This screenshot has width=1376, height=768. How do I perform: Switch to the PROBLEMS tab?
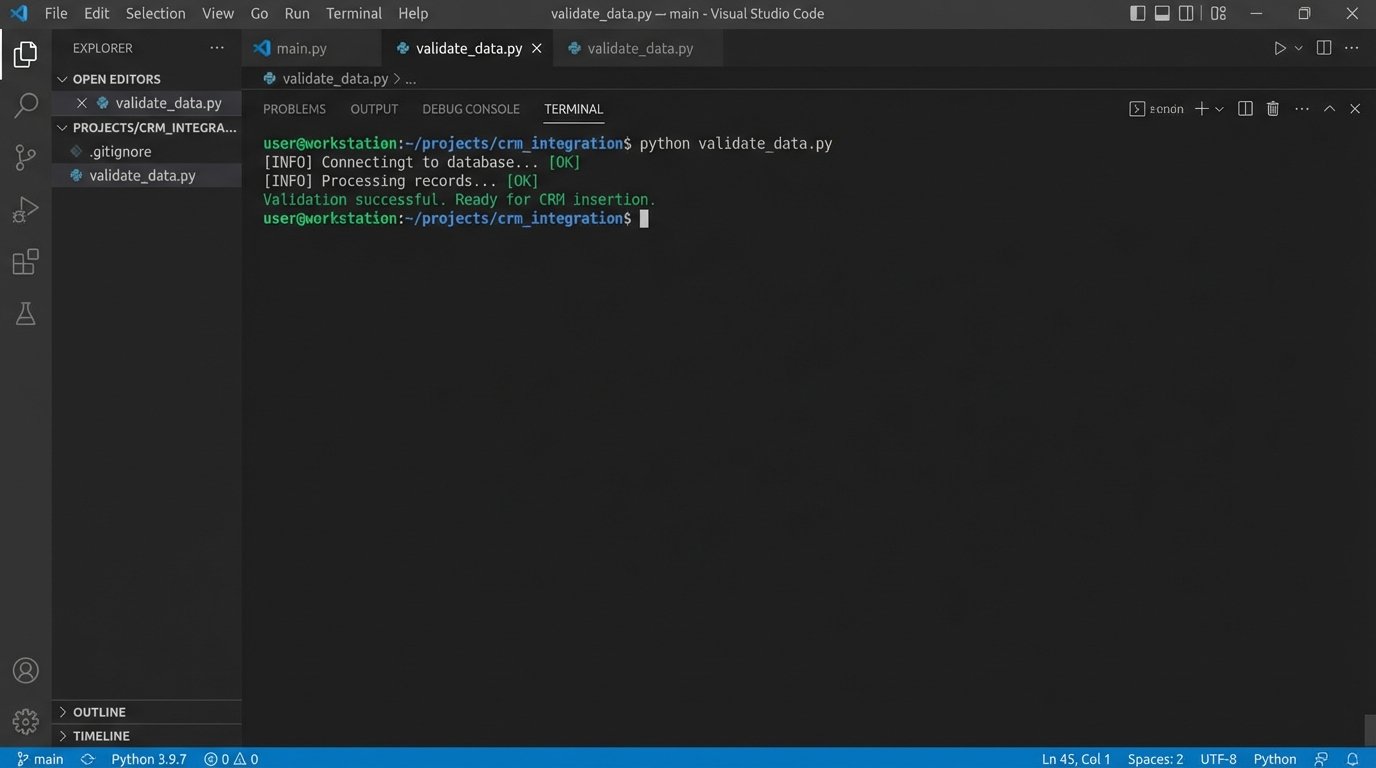[294, 109]
